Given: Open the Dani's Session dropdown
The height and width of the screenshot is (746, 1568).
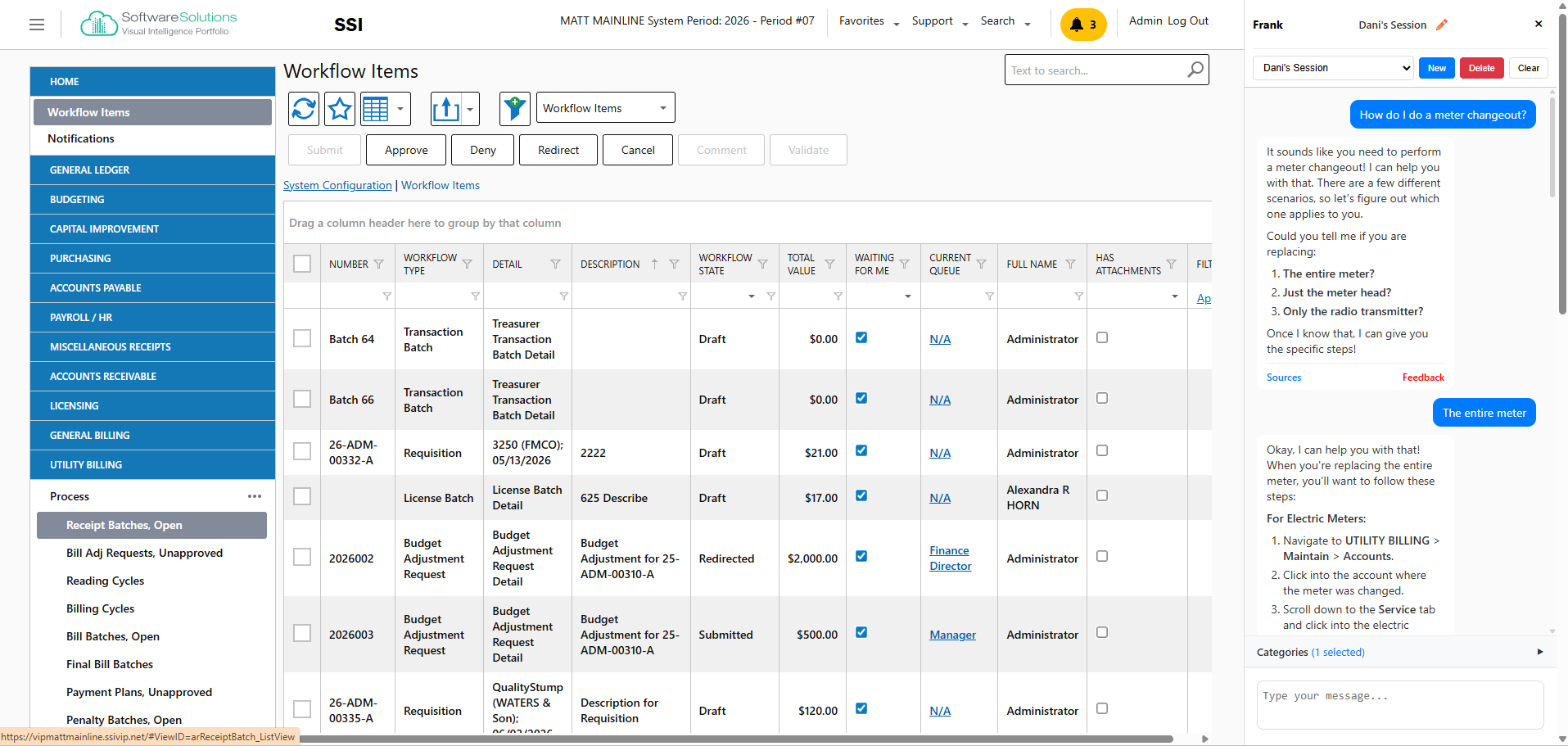Looking at the screenshot, I should pos(1333,68).
